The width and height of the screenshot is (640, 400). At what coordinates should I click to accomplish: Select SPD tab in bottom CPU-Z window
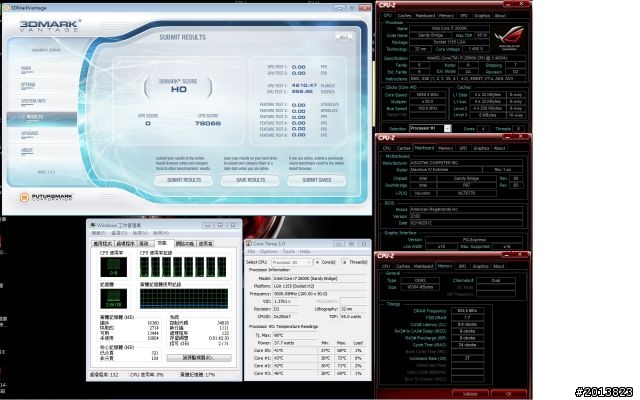(462, 266)
